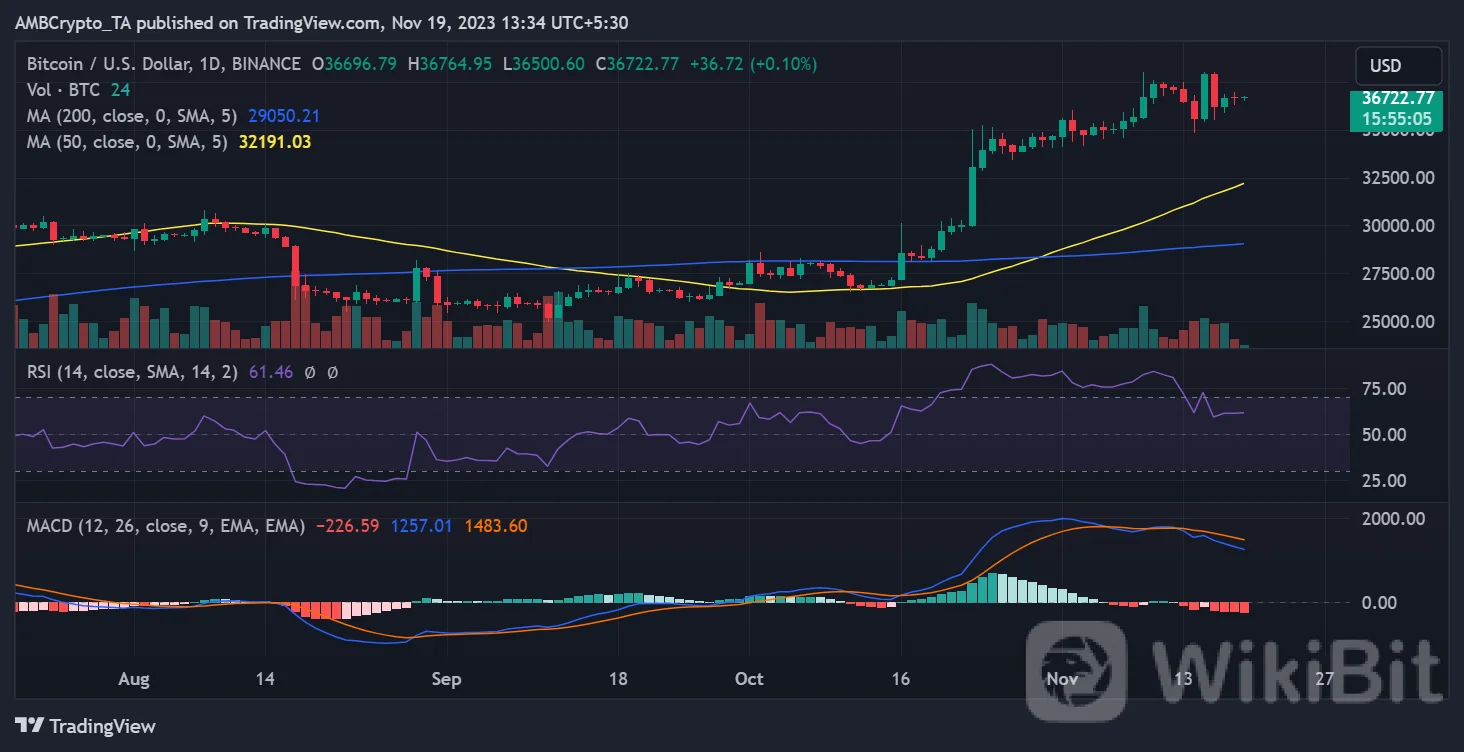This screenshot has height=752, width=1464.
Task: Open the USD currency selector
Action: [x=1398, y=66]
